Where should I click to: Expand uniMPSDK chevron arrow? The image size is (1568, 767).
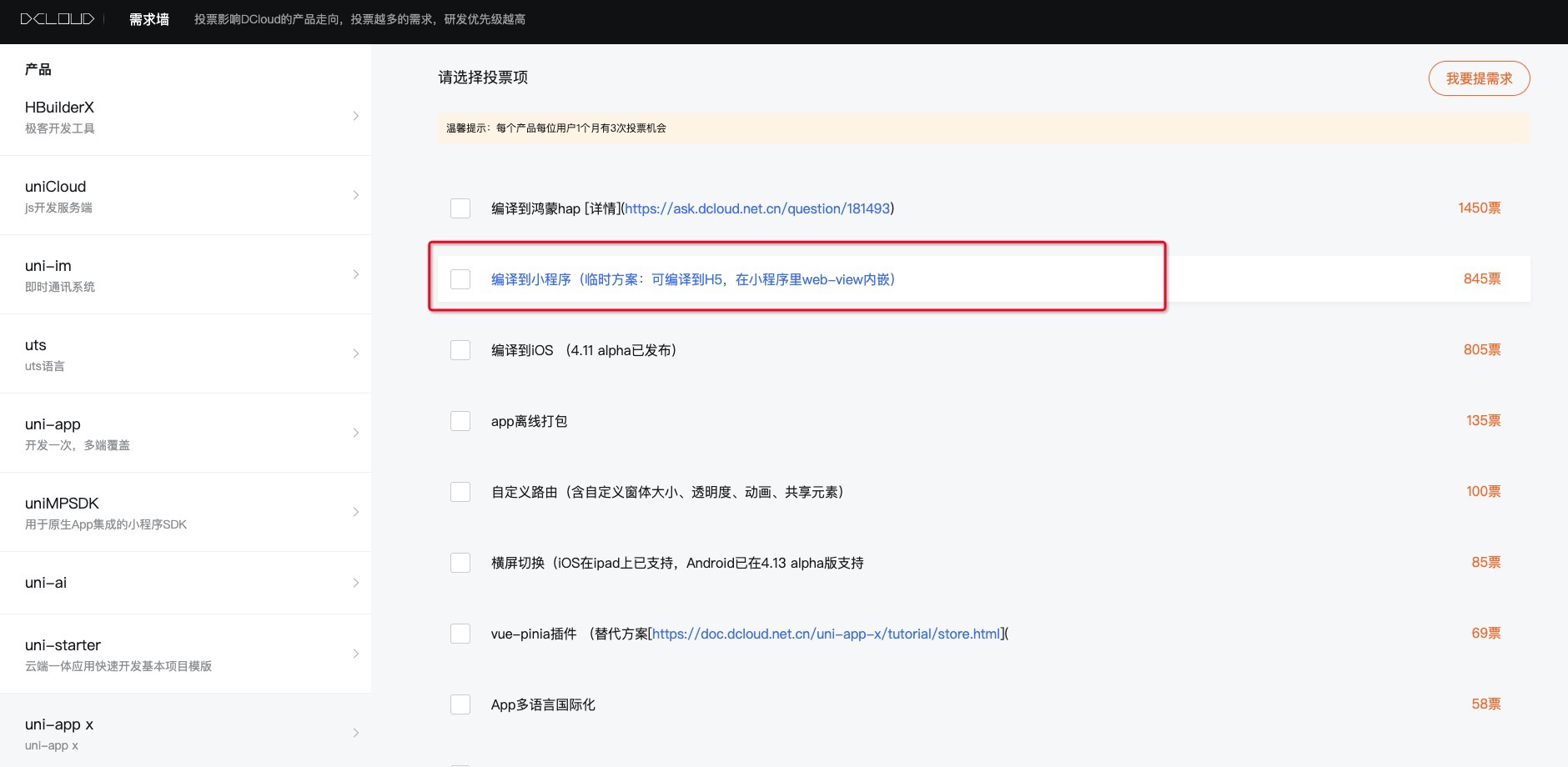(x=356, y=512)
